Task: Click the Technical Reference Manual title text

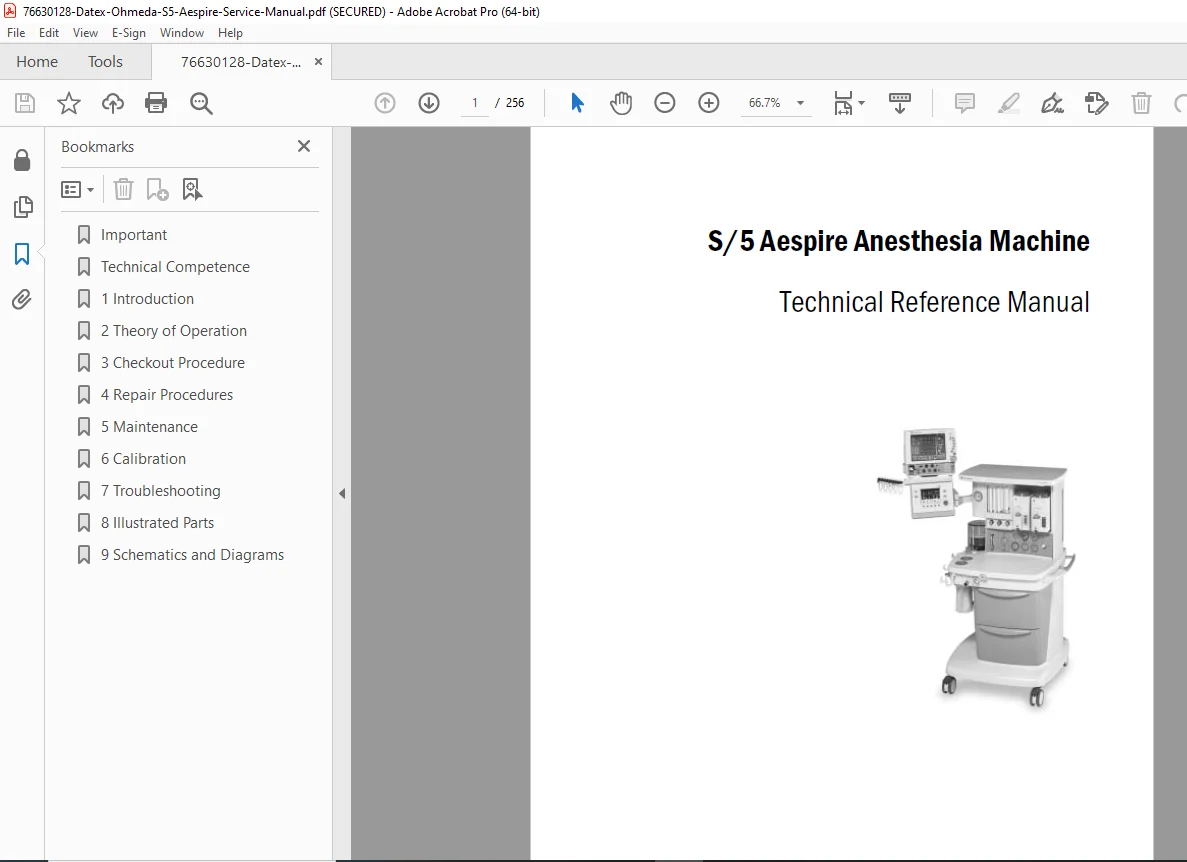Action: click(934, 302)
